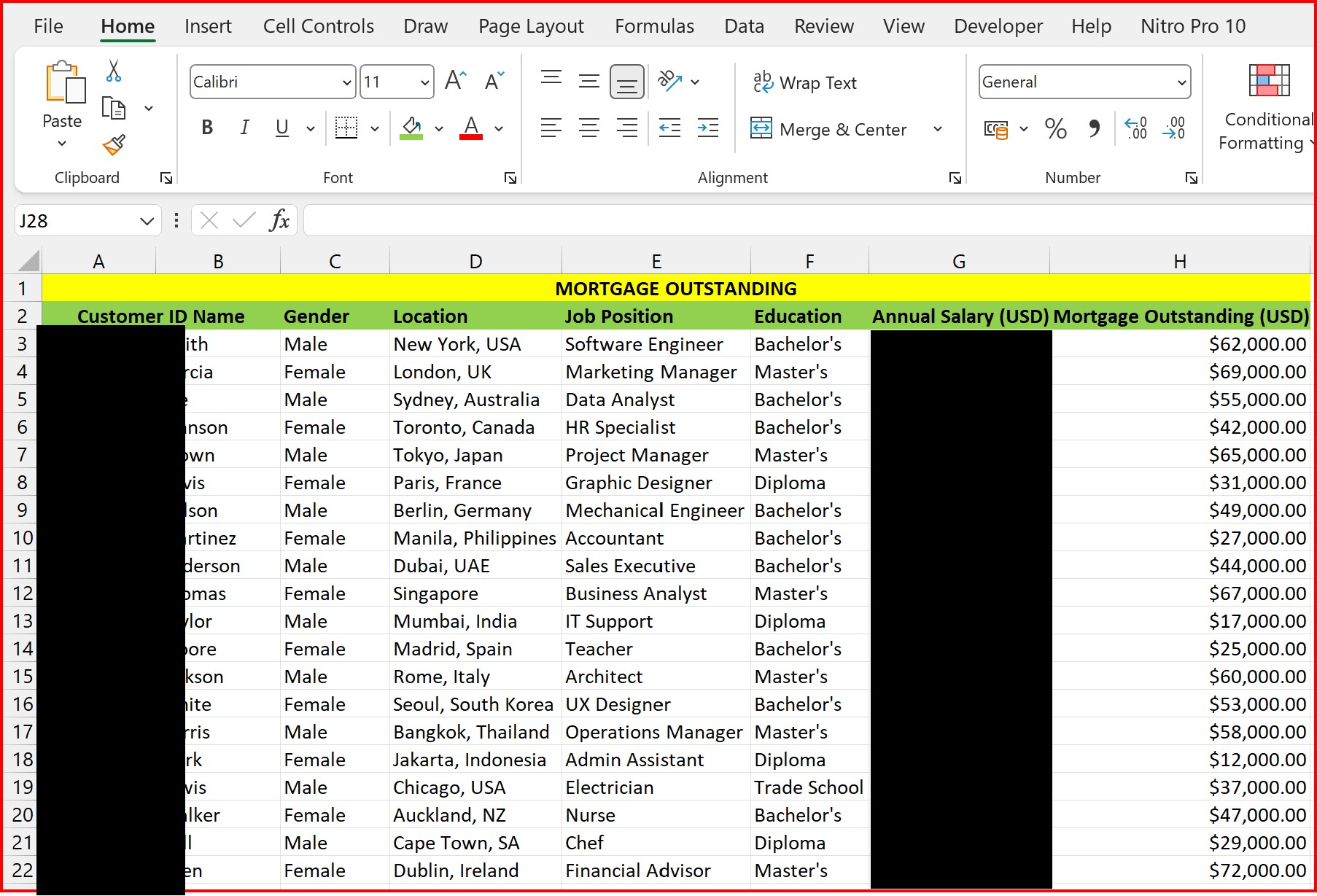Click Increase Decimal icon
The width and height of the screenshot is (1317, 896).
click(1135, 129)
